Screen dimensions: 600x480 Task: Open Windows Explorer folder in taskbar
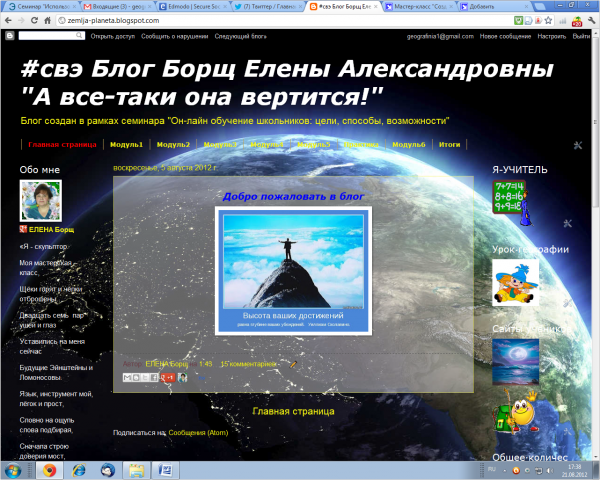136,470
